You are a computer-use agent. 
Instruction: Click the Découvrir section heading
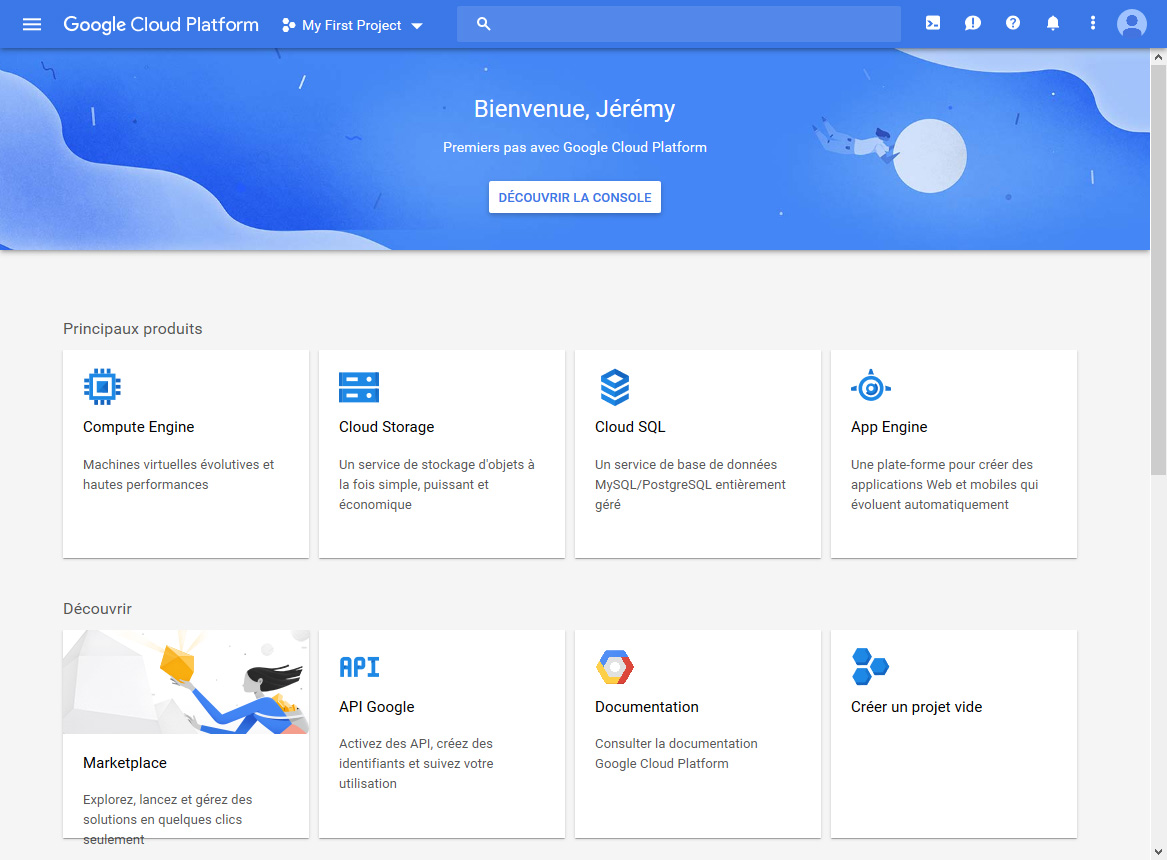pos(97,609)
